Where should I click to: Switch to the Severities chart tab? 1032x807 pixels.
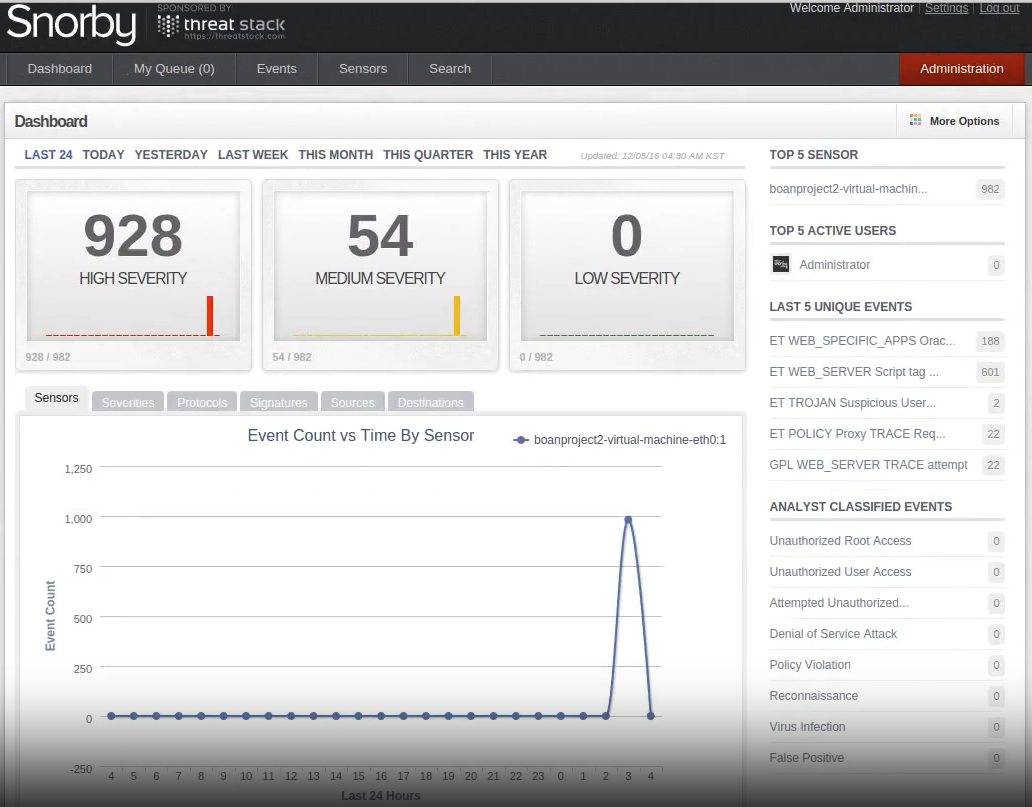[x=128, y=402]
